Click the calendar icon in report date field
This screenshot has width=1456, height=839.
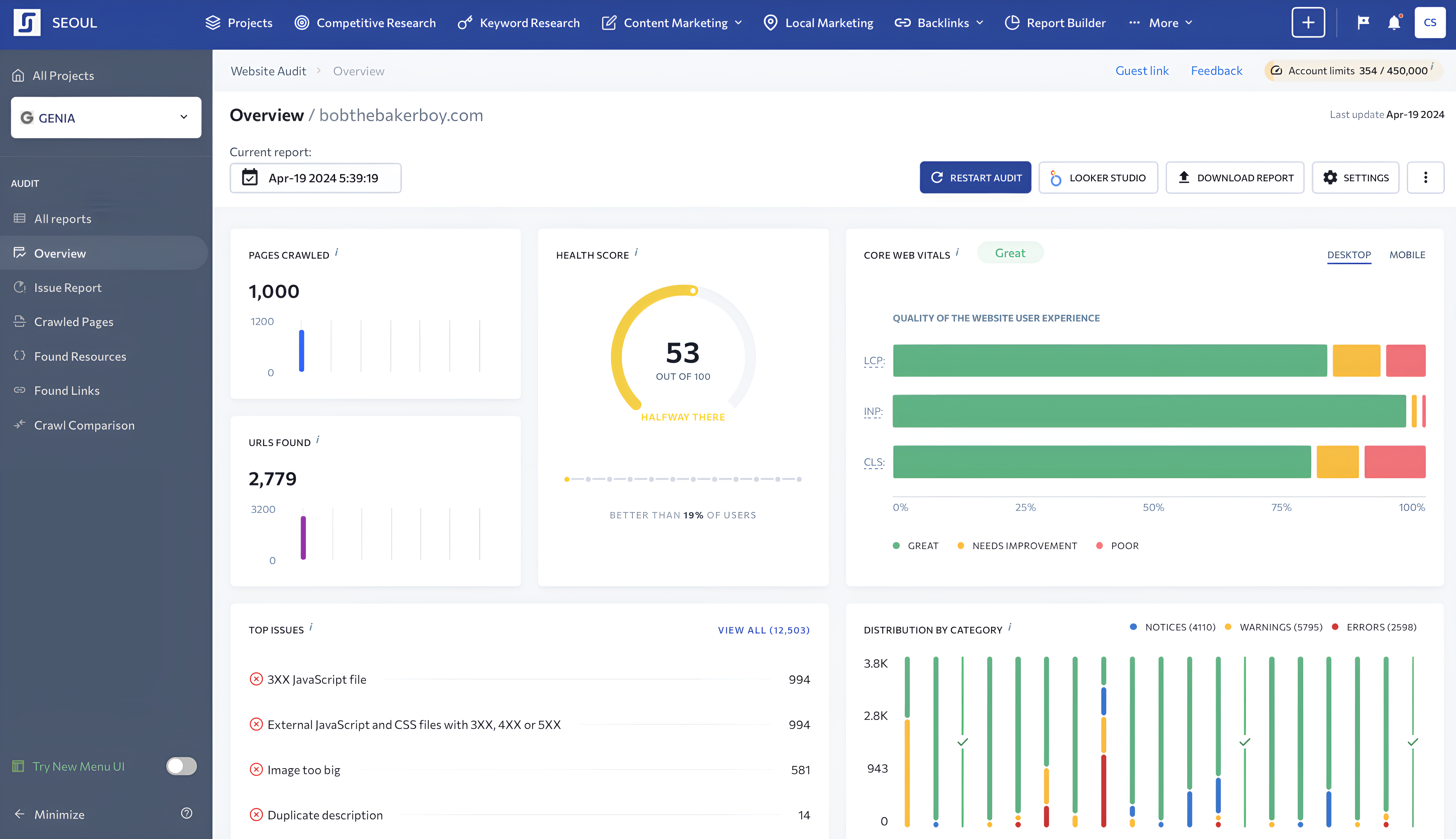tap(250, 177)
